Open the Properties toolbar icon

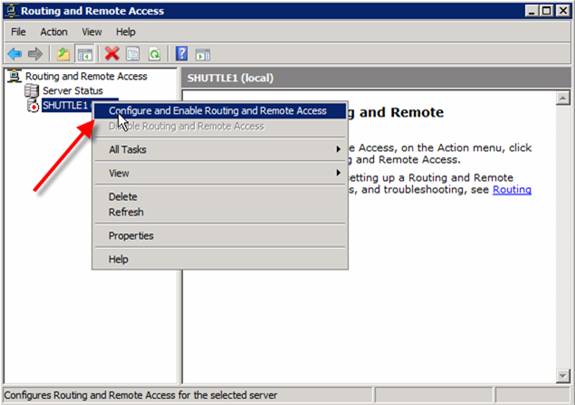(133, 54)
